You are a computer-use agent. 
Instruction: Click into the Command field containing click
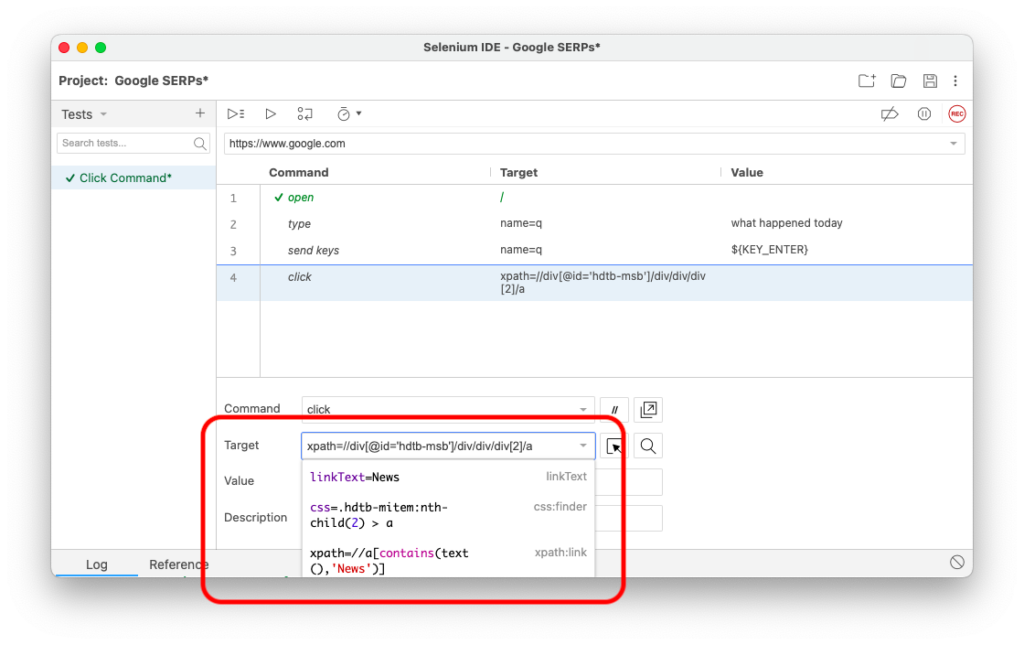tap(448, 409)
